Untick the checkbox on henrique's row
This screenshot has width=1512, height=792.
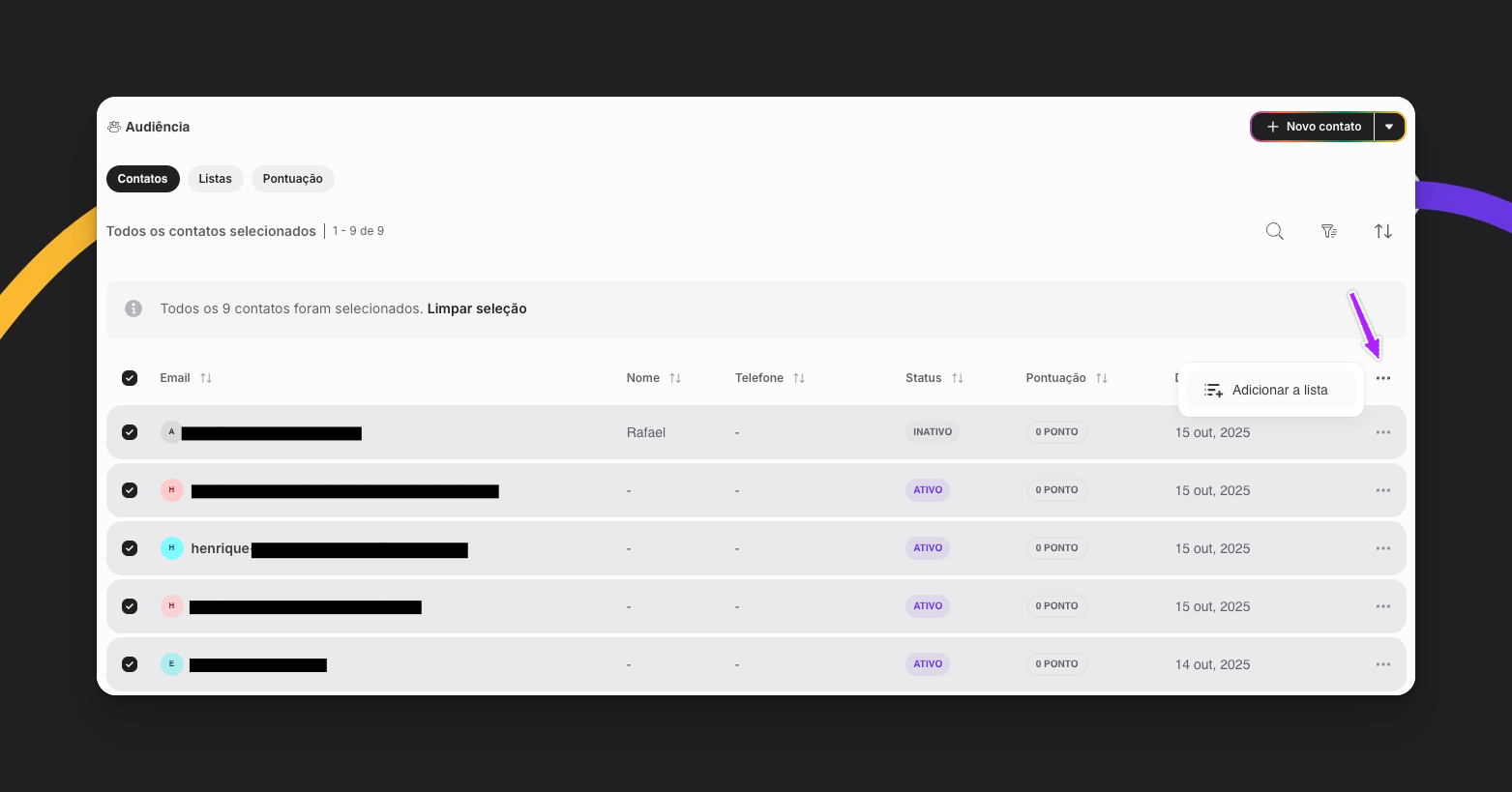pos(130,548)
